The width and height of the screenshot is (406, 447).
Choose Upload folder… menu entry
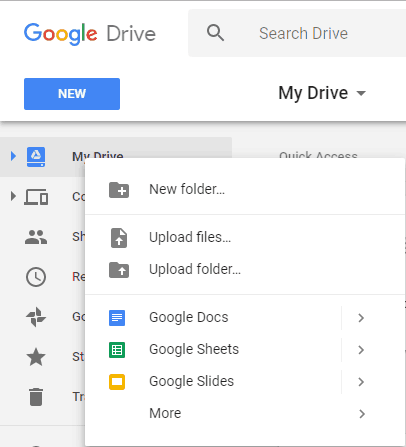(245, 269)
